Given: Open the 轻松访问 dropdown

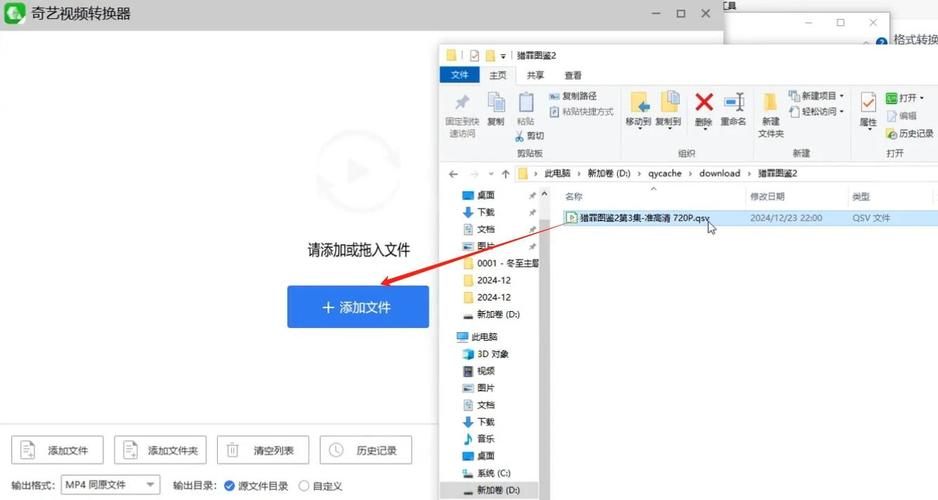Looking at the screenshot, I should click(816, 111).
